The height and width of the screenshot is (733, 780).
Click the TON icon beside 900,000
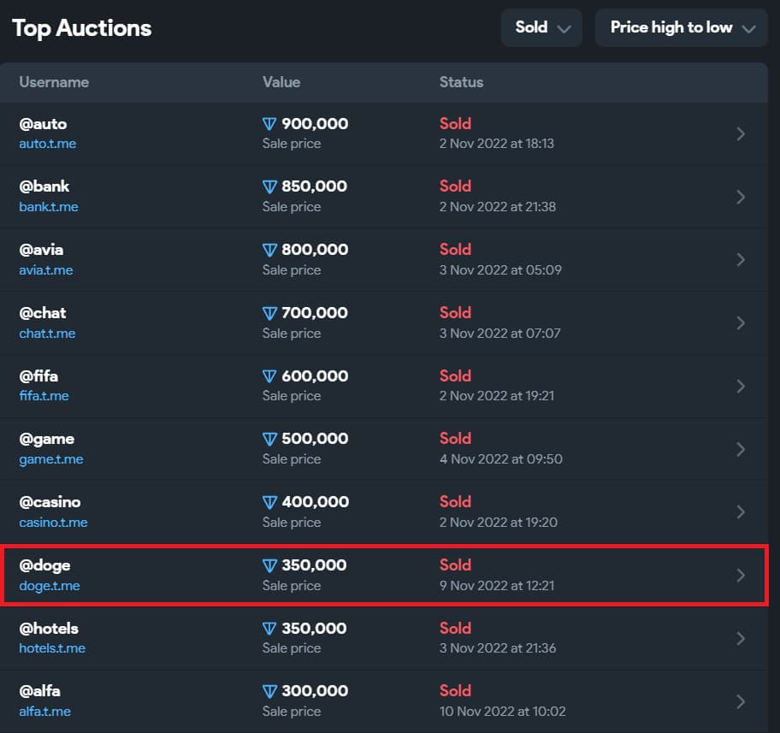(x=269, y=124)
